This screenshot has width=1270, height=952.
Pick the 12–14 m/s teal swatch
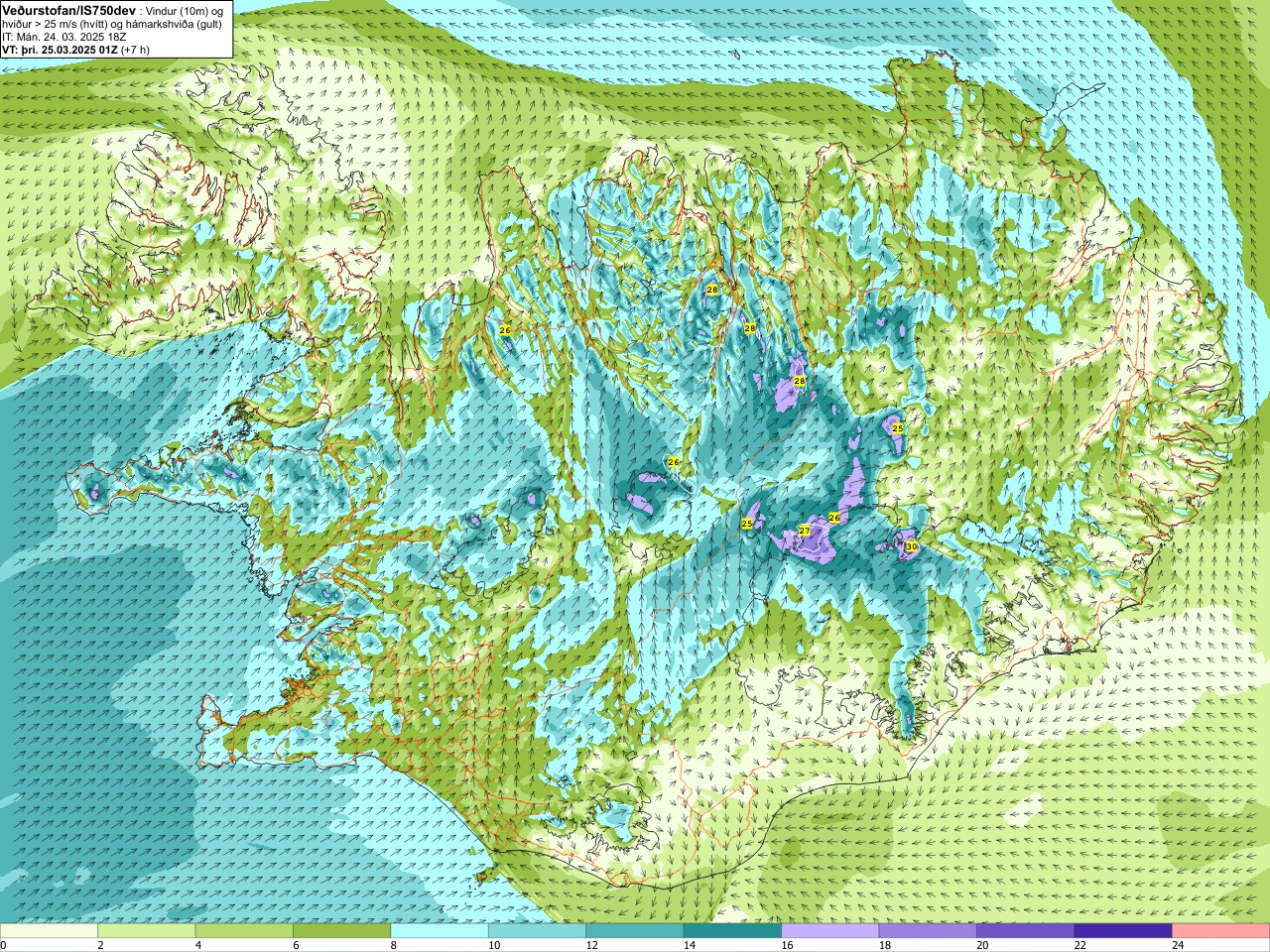pos(635,931)
